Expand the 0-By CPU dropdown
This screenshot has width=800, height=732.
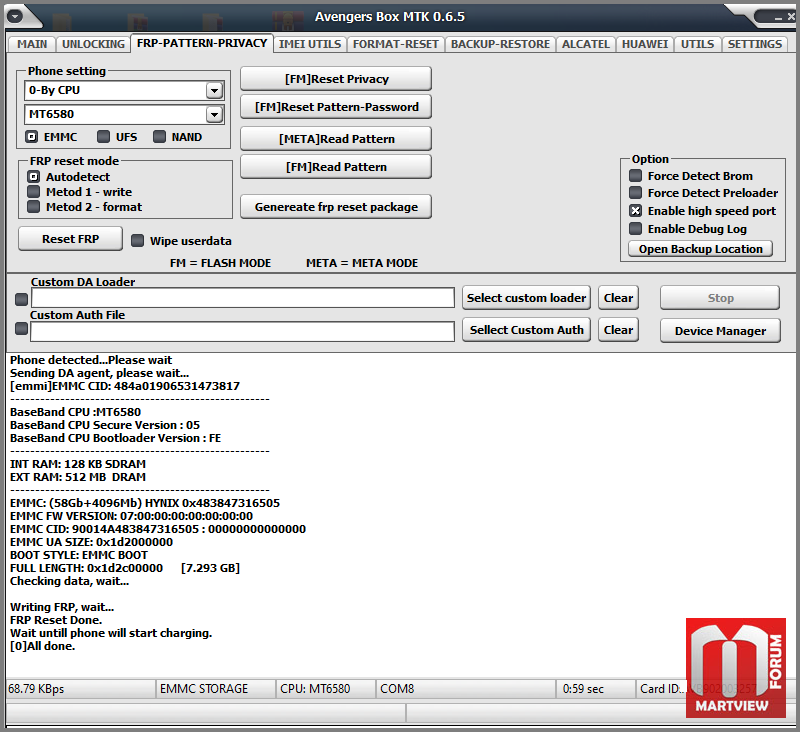[214, 91]
